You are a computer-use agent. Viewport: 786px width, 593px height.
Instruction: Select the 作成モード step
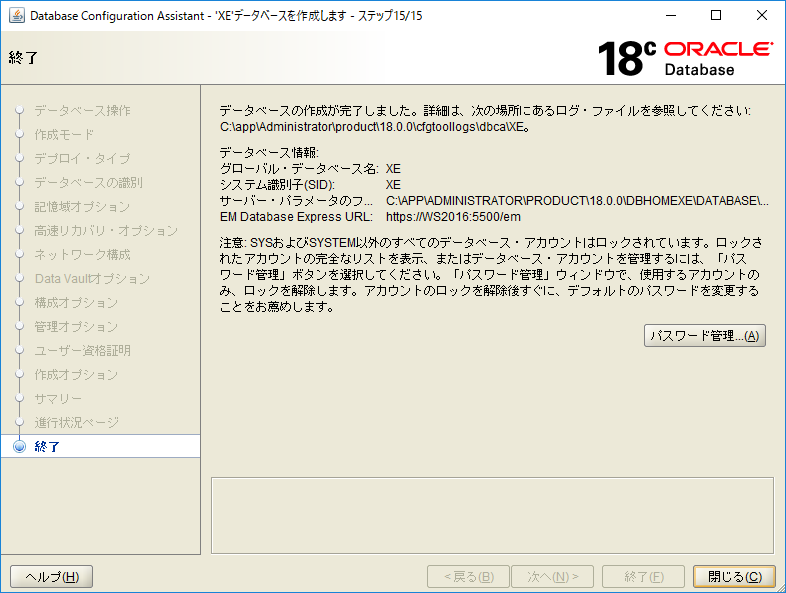(x=64, y=134)
